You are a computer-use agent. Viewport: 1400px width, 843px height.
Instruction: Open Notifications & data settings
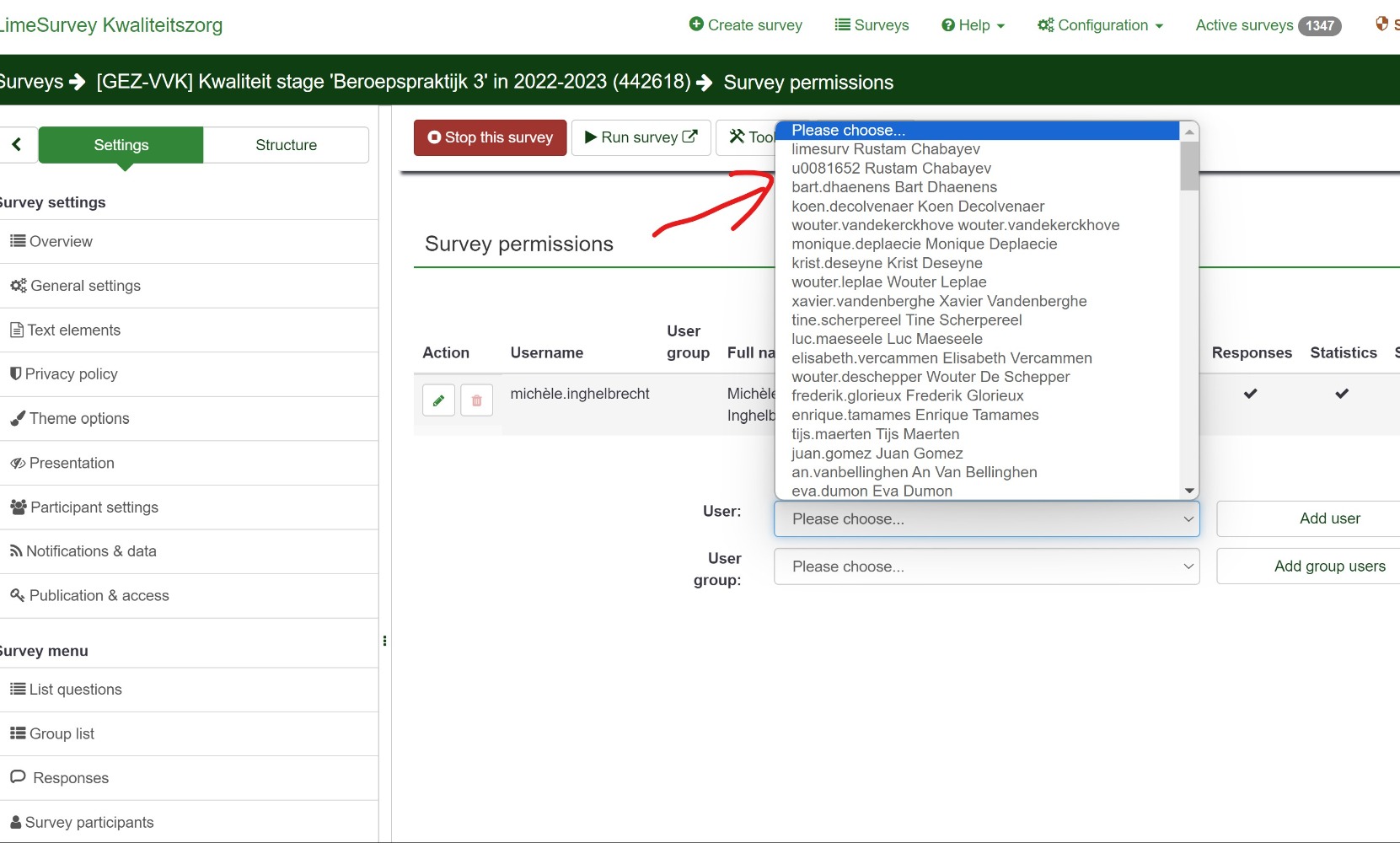91,551
